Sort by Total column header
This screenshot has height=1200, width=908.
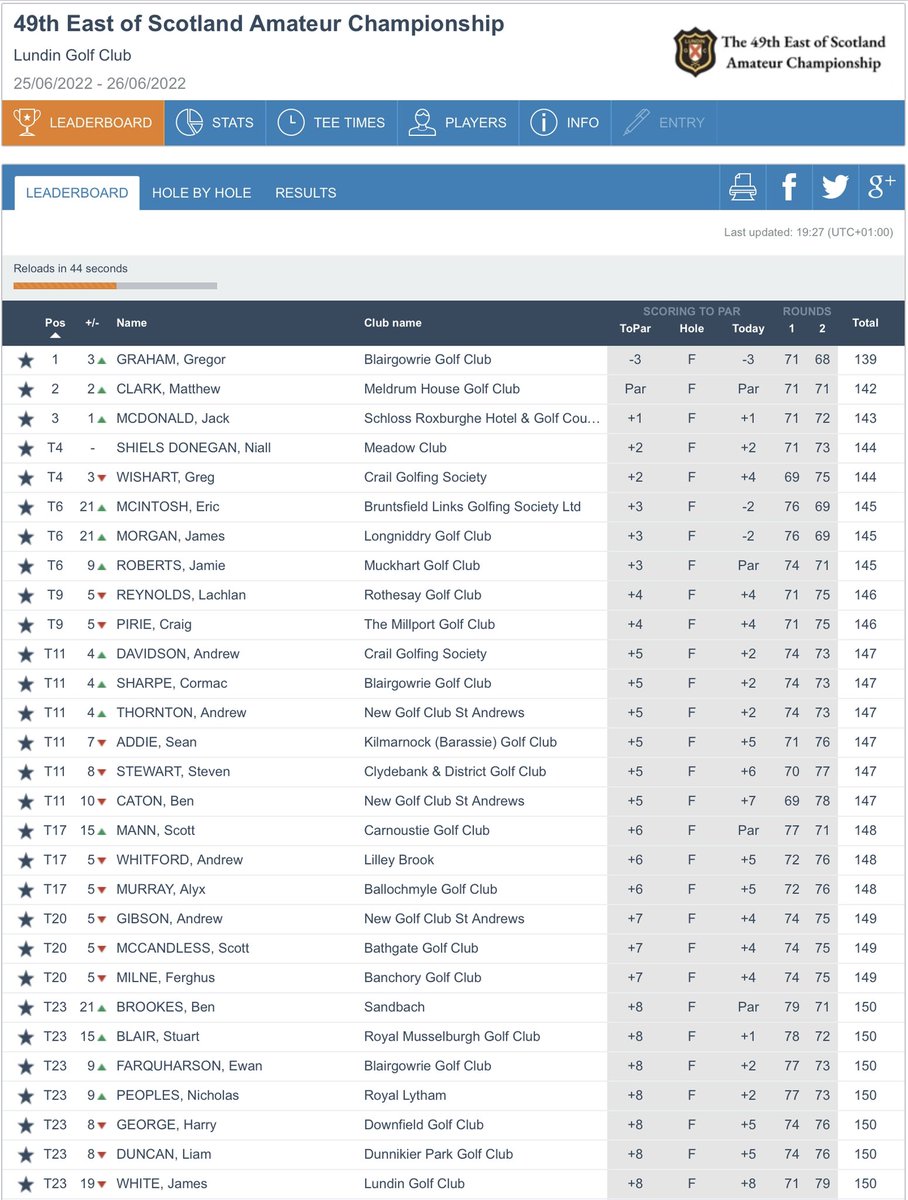click(x=865, y=323)
